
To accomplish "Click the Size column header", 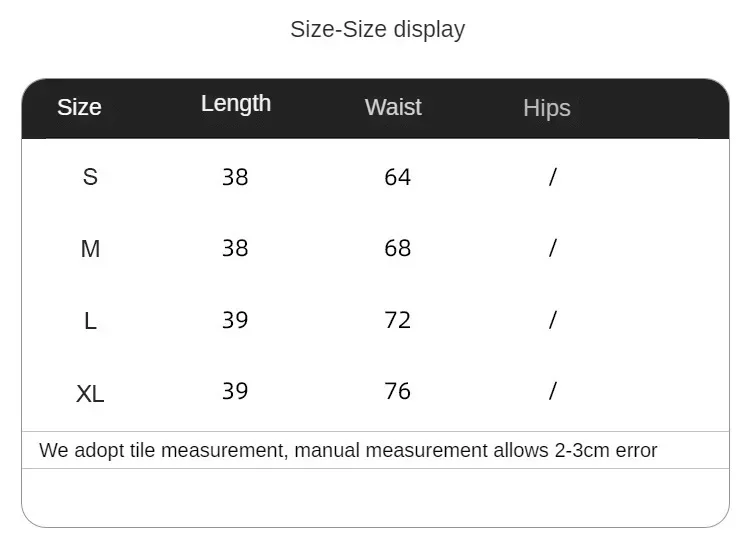I will [79, 107].
